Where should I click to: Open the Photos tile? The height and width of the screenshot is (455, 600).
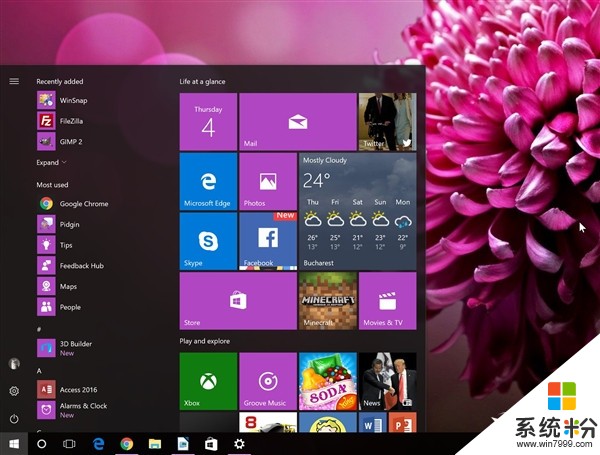click(x=268, y=181)
